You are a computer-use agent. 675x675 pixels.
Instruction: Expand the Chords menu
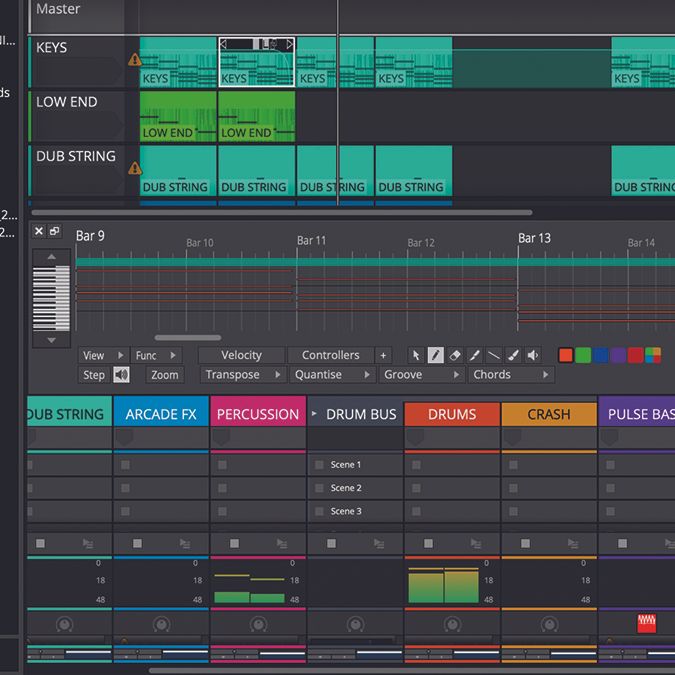[511, 375]
